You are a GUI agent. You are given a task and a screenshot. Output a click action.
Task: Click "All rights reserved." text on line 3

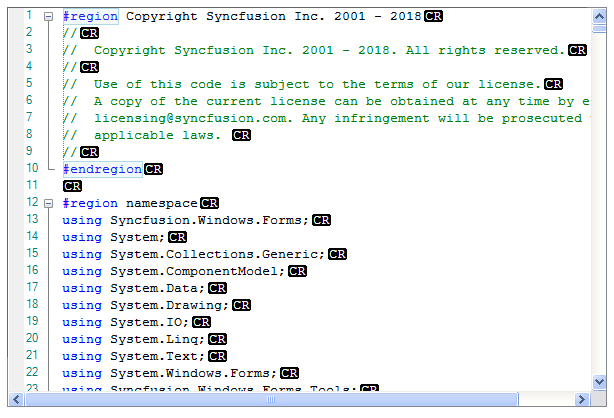click(485, 50)
